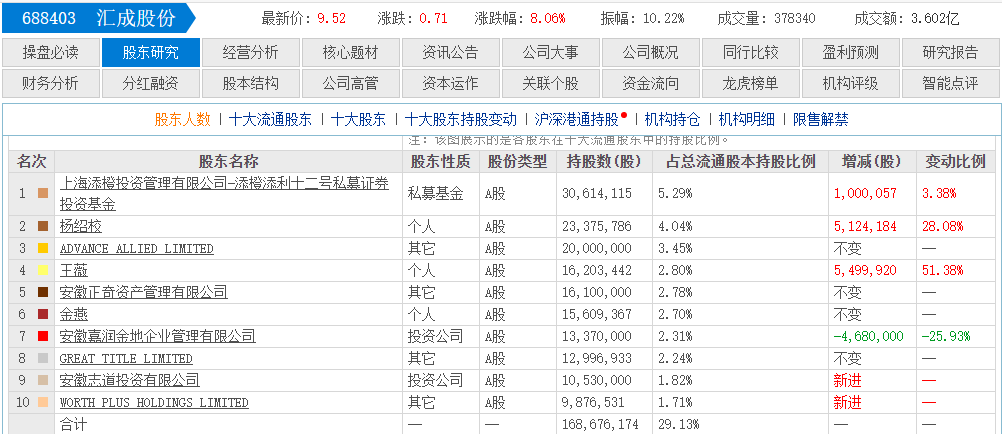The image size is (1002, 434).
Task: Click dark red swatch beside 金燕
Action: click(43, 314)
